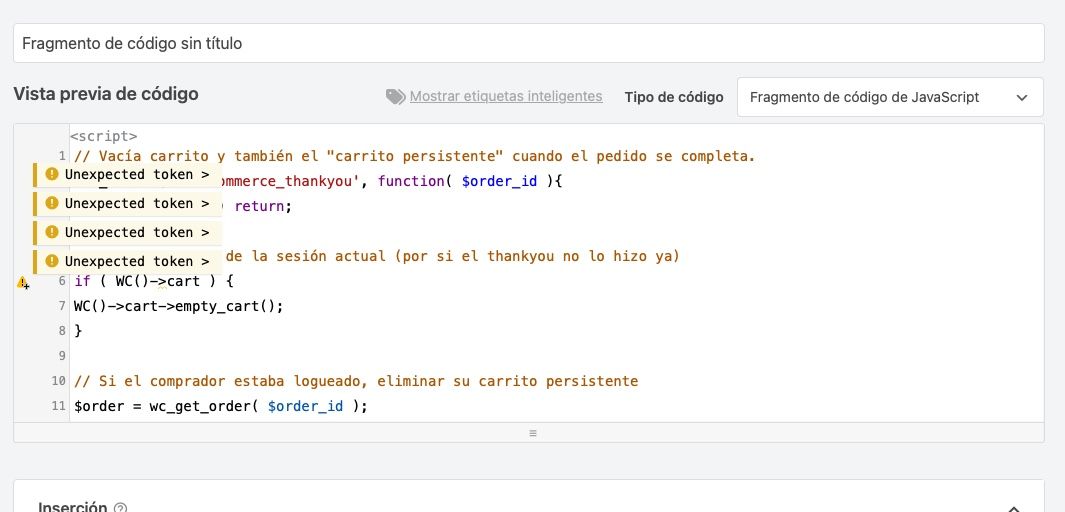
Task: Click the line 10 comment about comprador logueado
Action: 356,381
